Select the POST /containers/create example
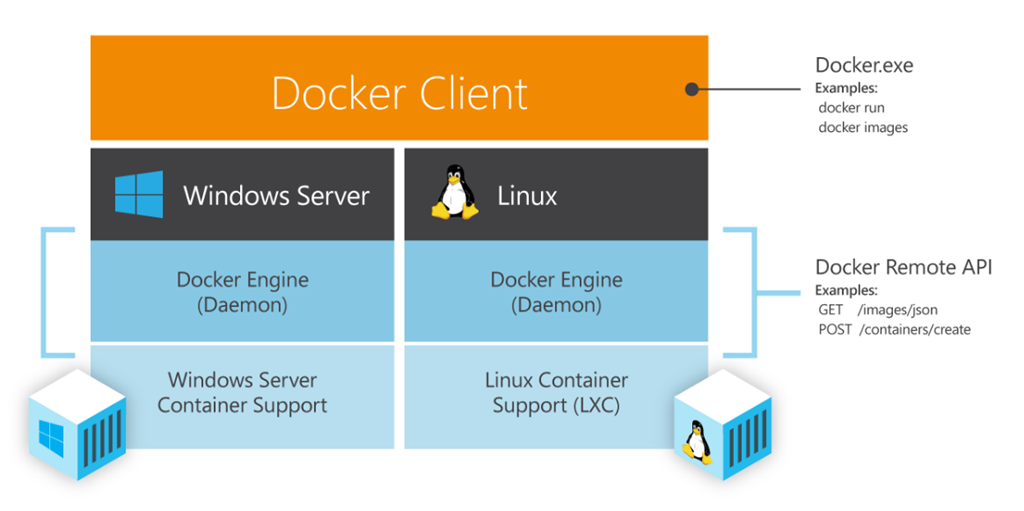 tap(894, 329)
